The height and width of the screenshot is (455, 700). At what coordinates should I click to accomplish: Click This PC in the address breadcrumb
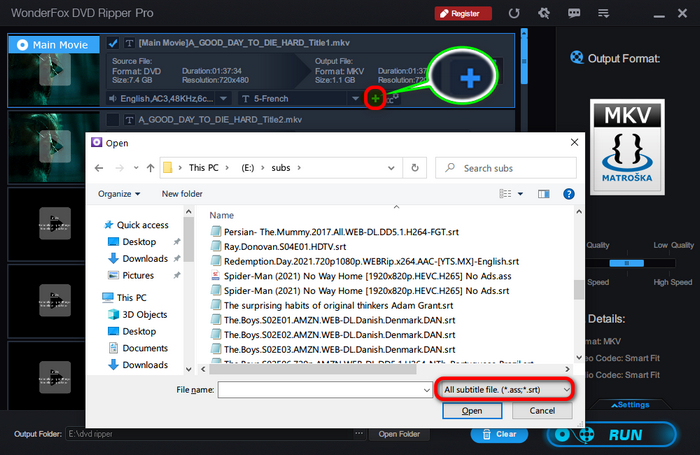(204, 168)
